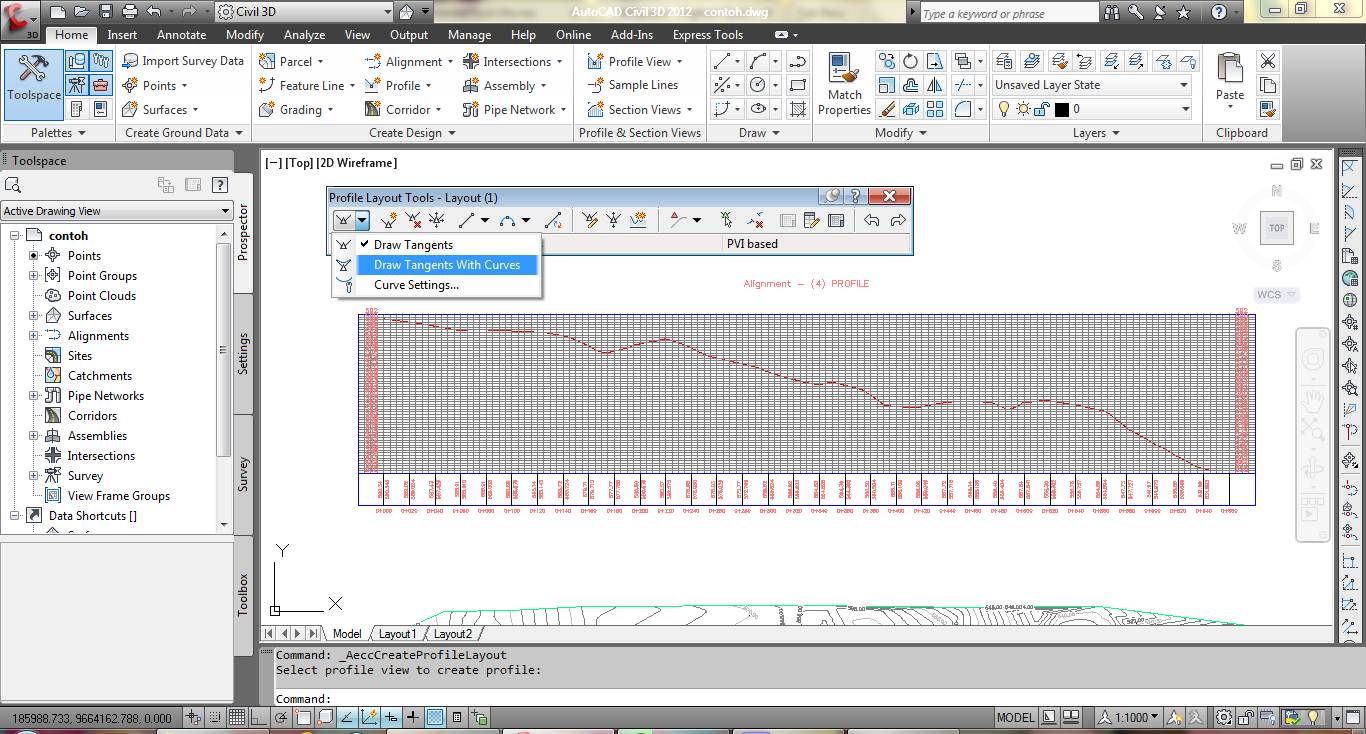Open Profile Grid View icon in layout toolbar
This screenshot has height=734, width=1366.
[836, 220]
